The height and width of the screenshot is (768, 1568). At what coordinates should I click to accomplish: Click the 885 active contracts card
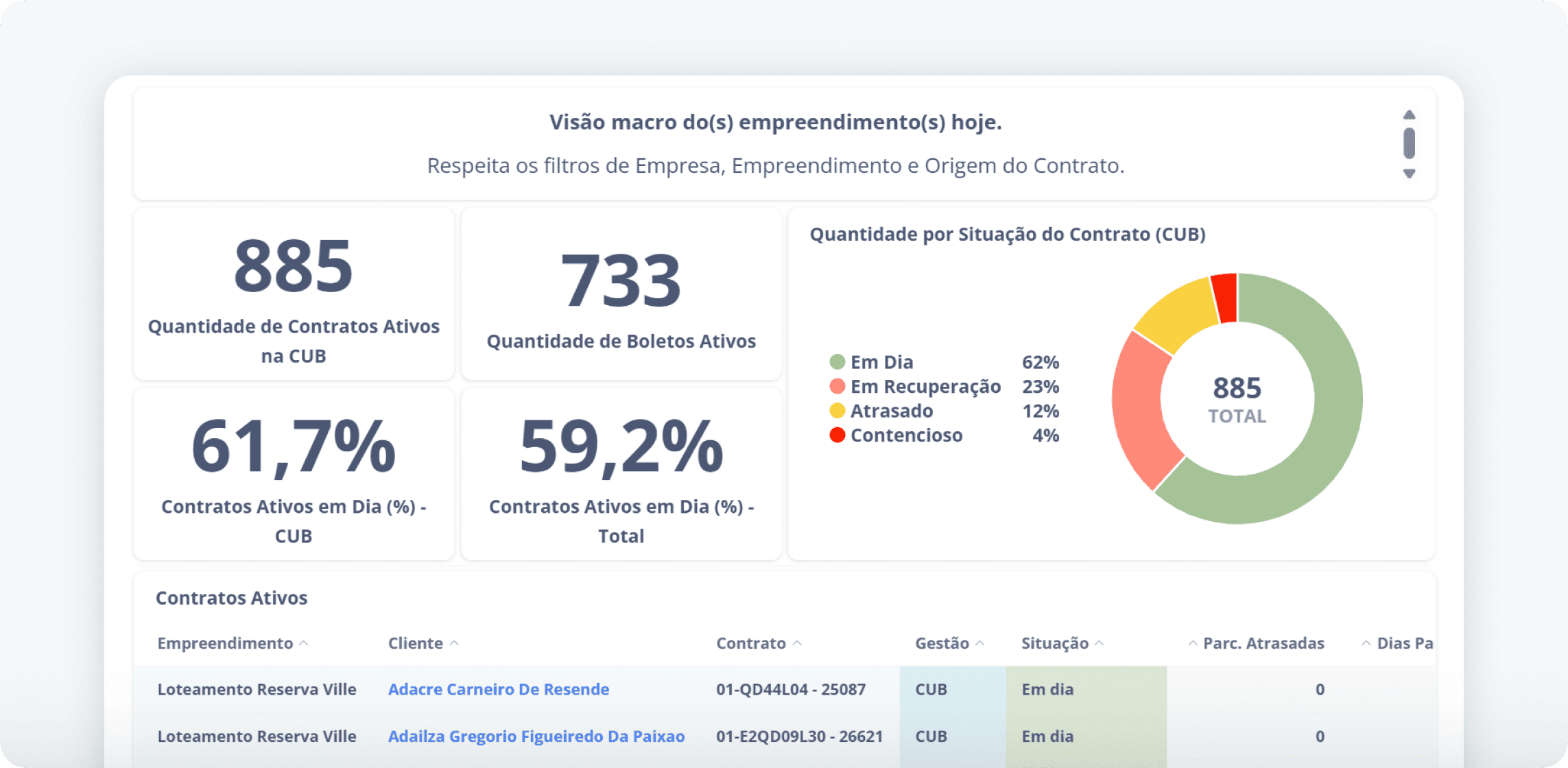click(x=294, y=294)
